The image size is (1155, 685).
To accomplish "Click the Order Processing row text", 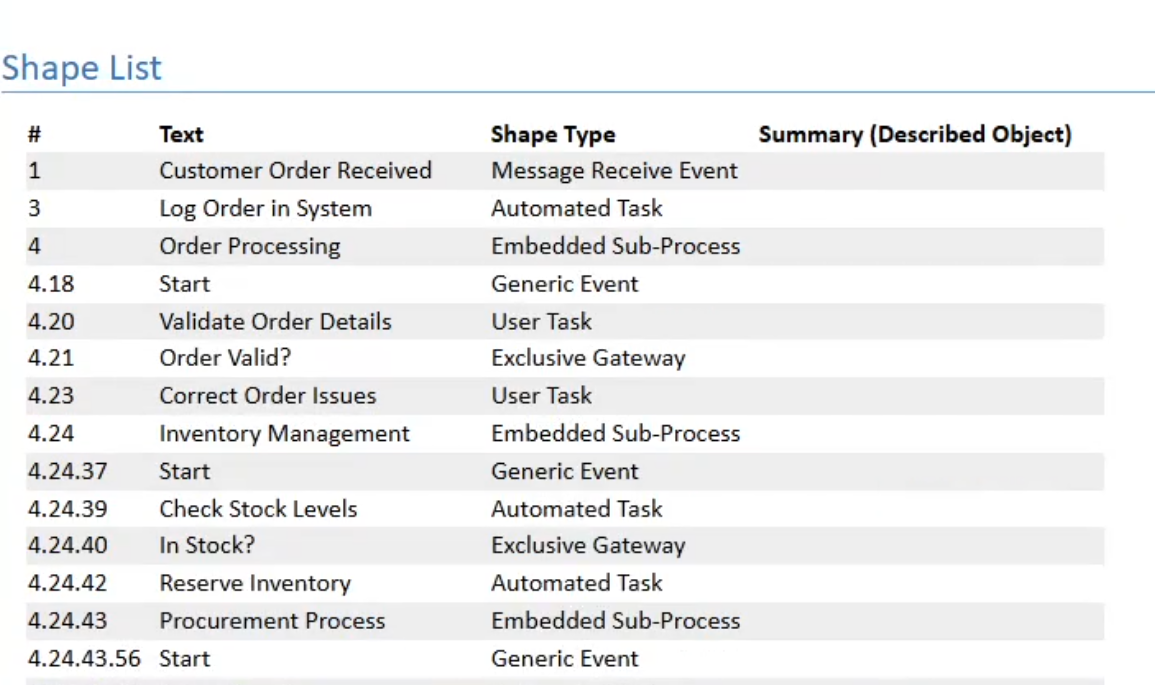I will click(x=249, y=246).
